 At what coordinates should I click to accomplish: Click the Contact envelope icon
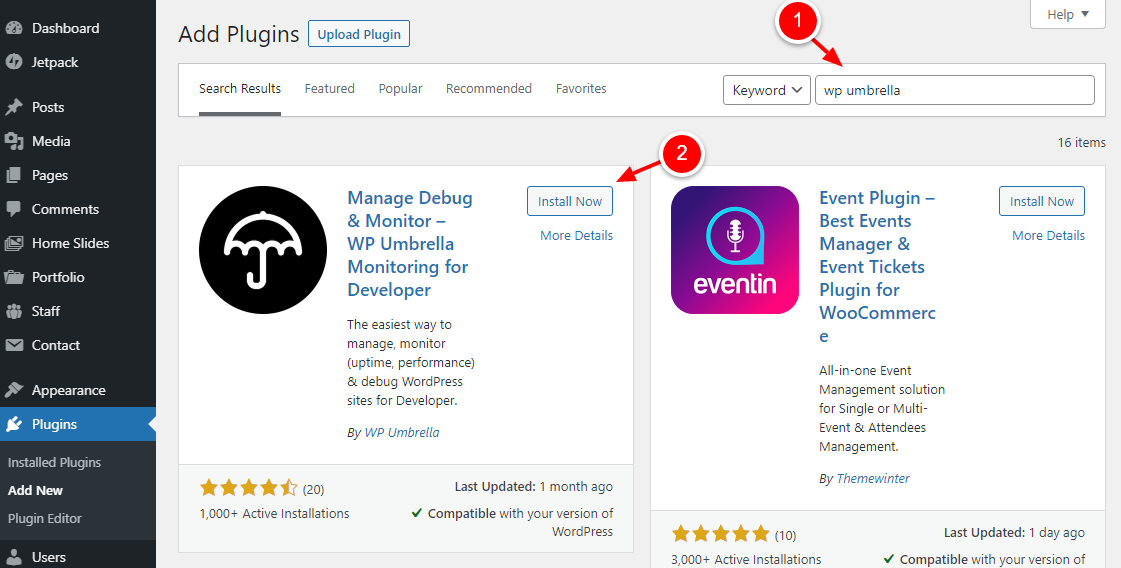click(14, 346)
